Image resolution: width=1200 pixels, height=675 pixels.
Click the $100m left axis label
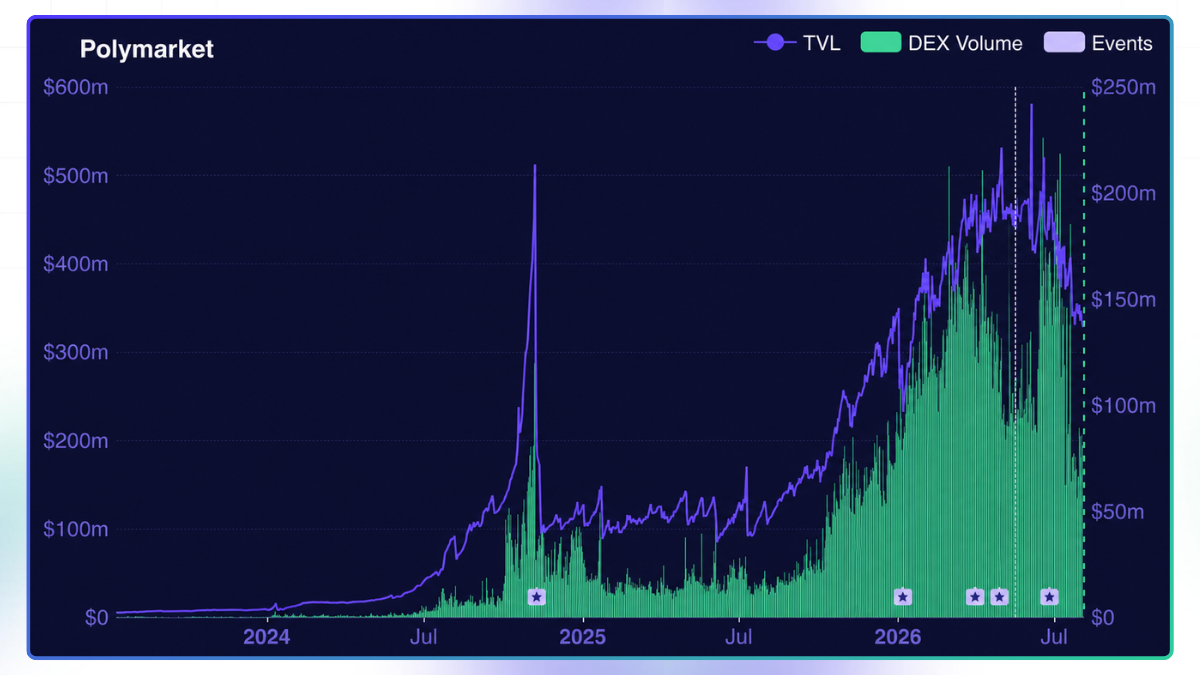(76, 529)
